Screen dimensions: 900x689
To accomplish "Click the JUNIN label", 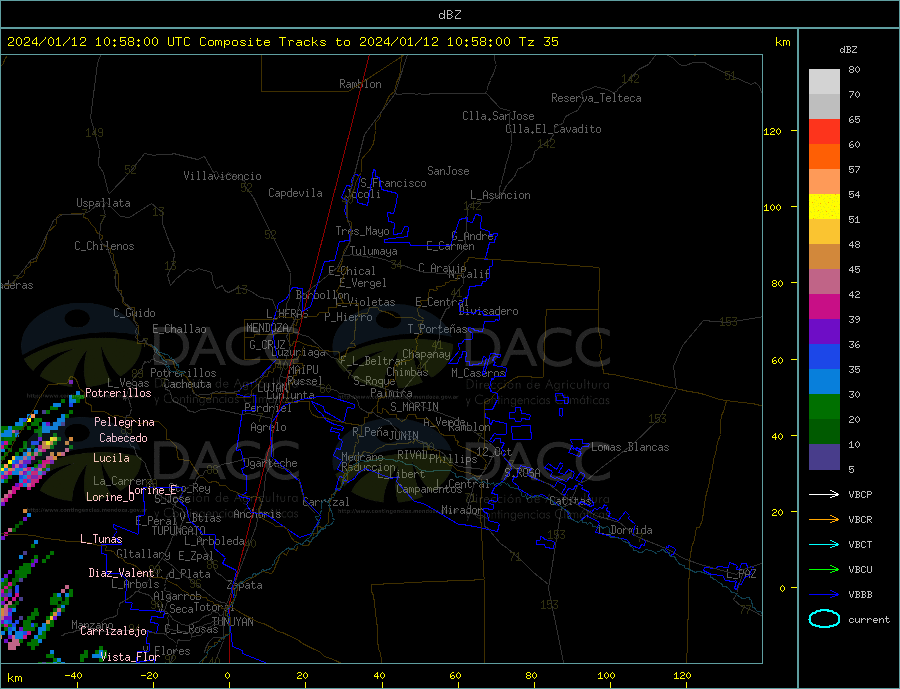I will click(x=404, y=436).
